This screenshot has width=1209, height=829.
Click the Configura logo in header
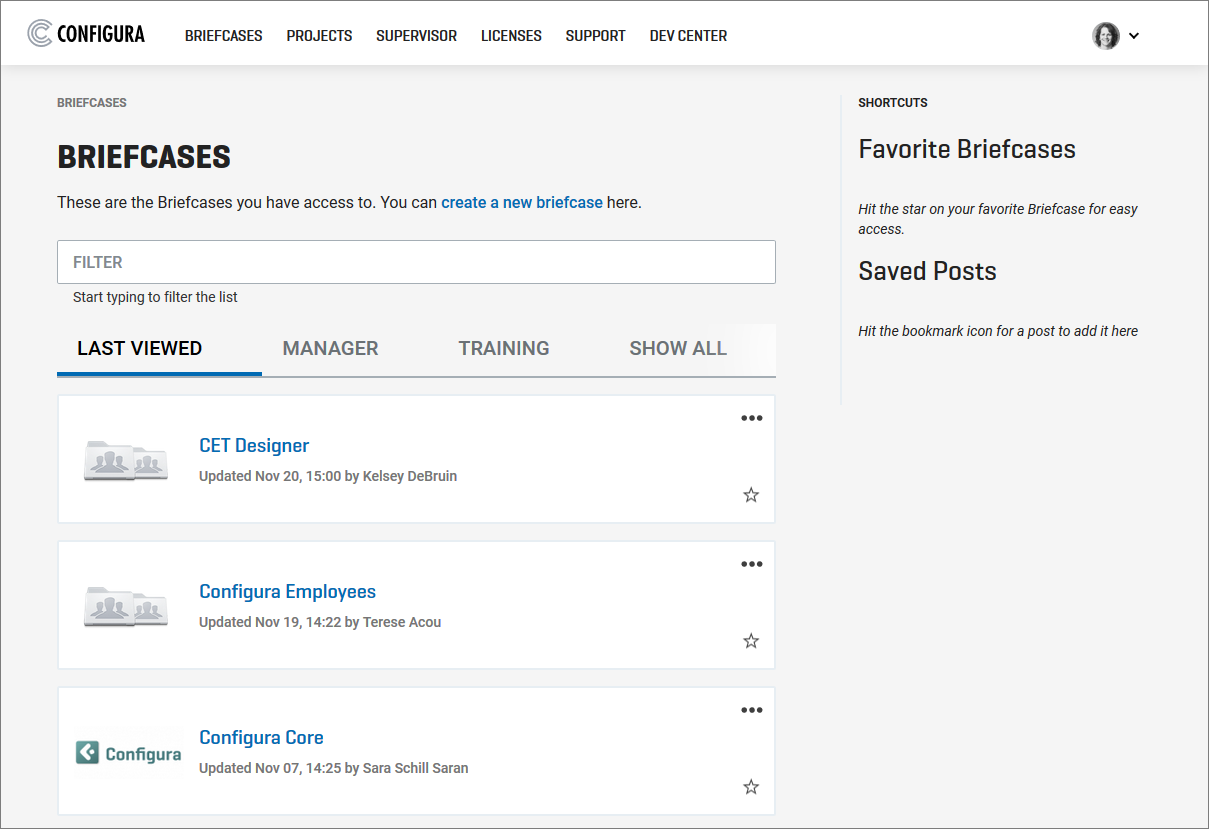click(x=86, y=34)
